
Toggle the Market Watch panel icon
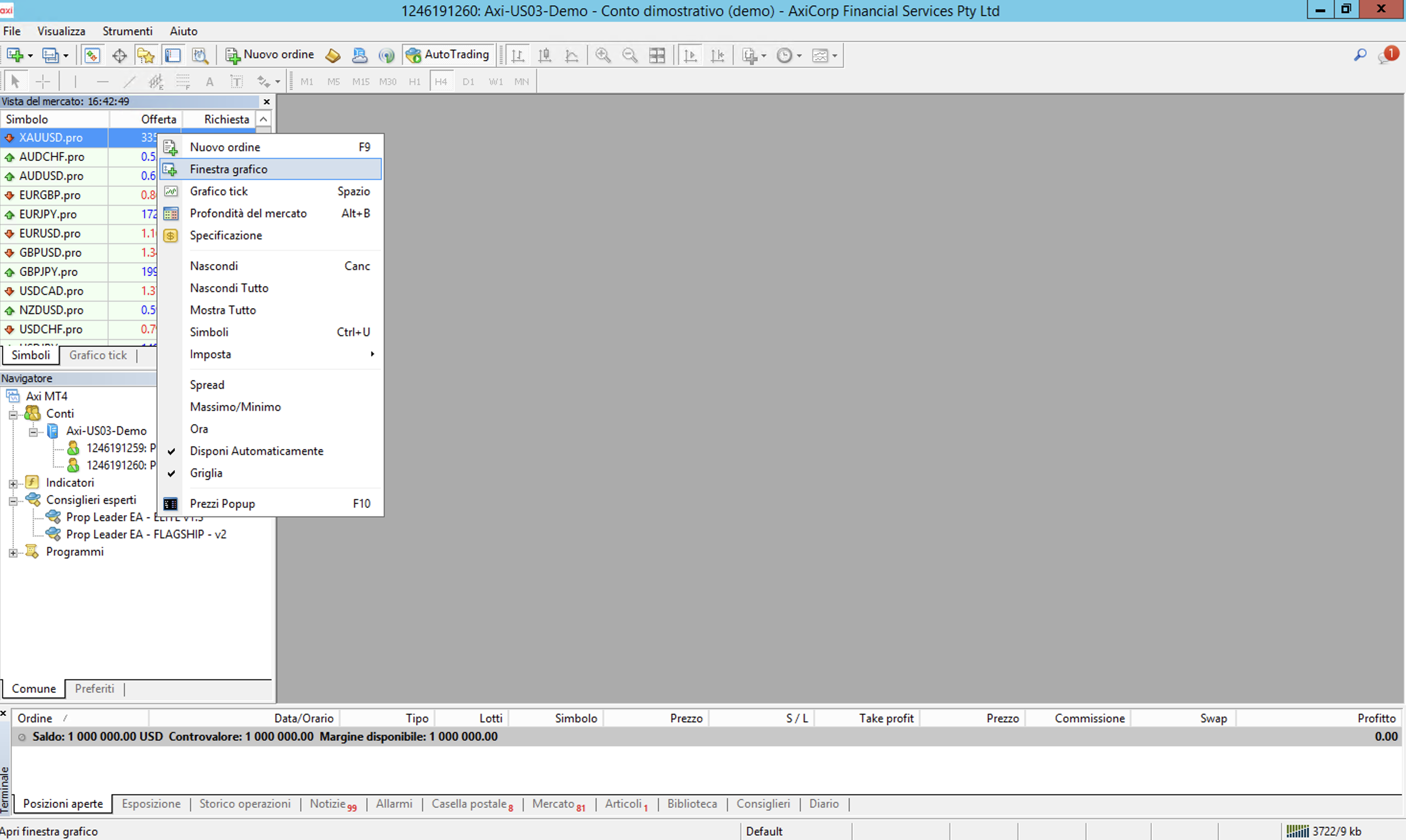tap(92, 56)
